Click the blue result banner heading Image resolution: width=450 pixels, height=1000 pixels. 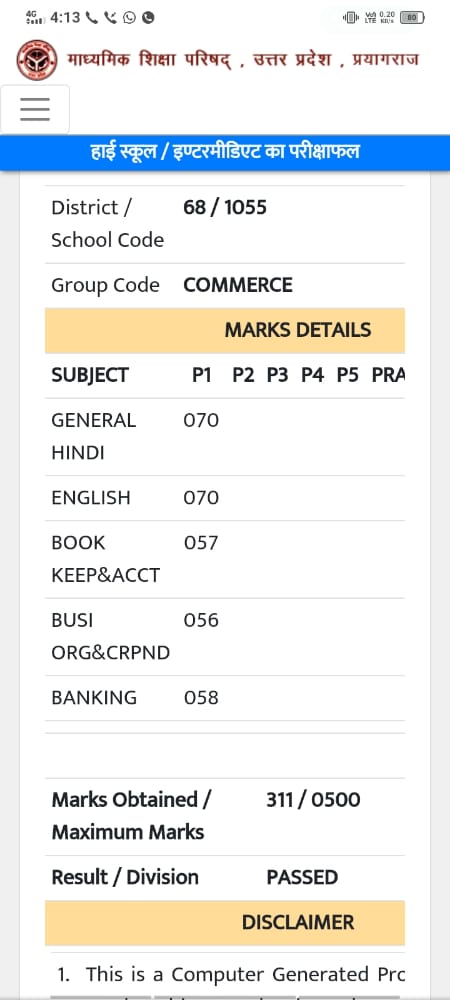click(x=225, y=152)
